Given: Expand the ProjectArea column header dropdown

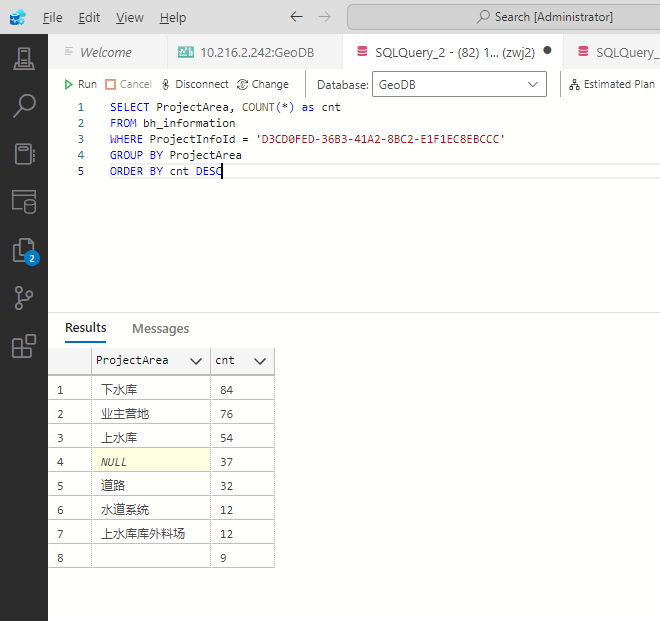Looking at the screenshot, I should (192, 361).
